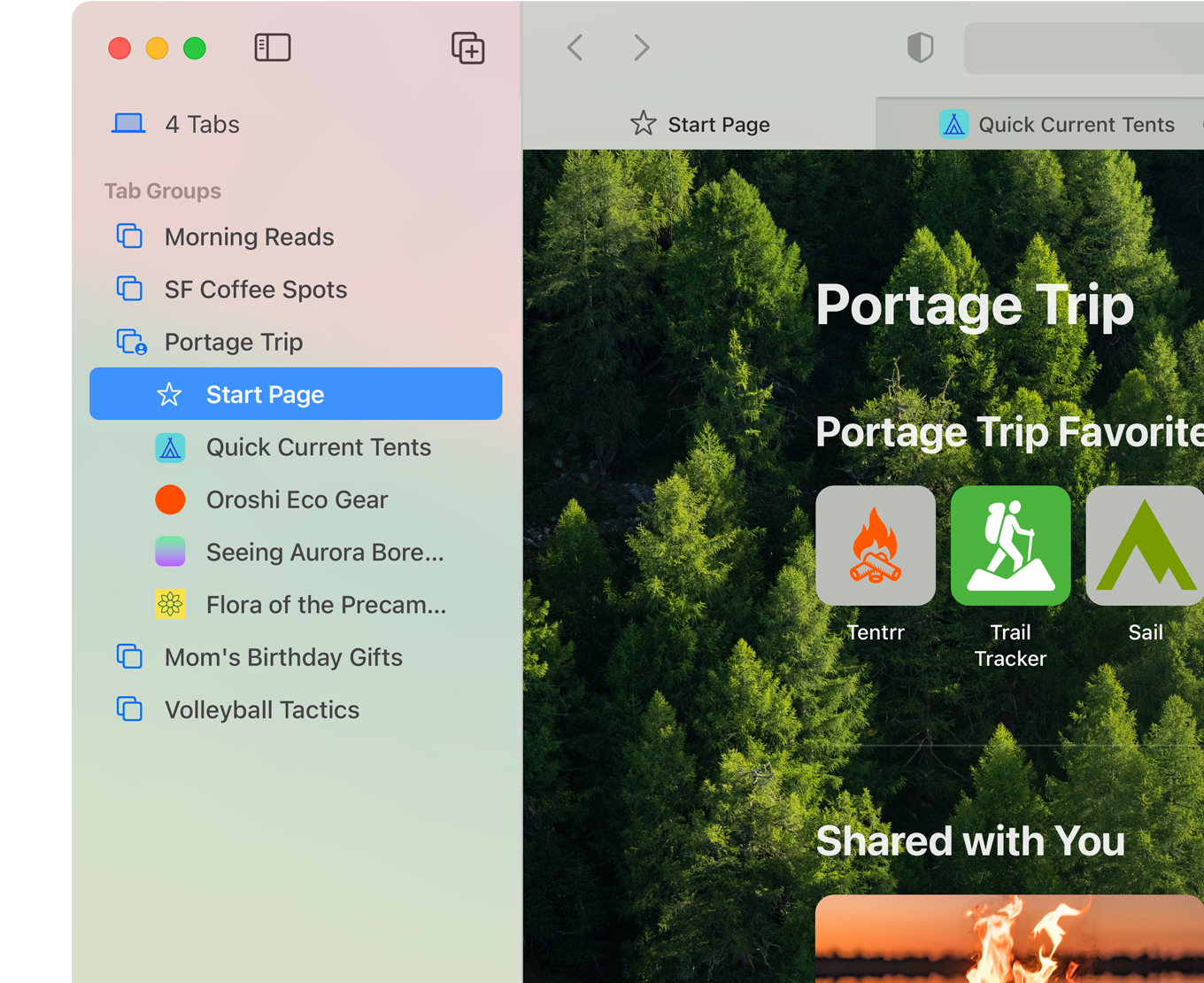The height and width of the screenshot is (983, 1204).
Task: Click the forward navigation arrow
Action: [x=642, y=48]
